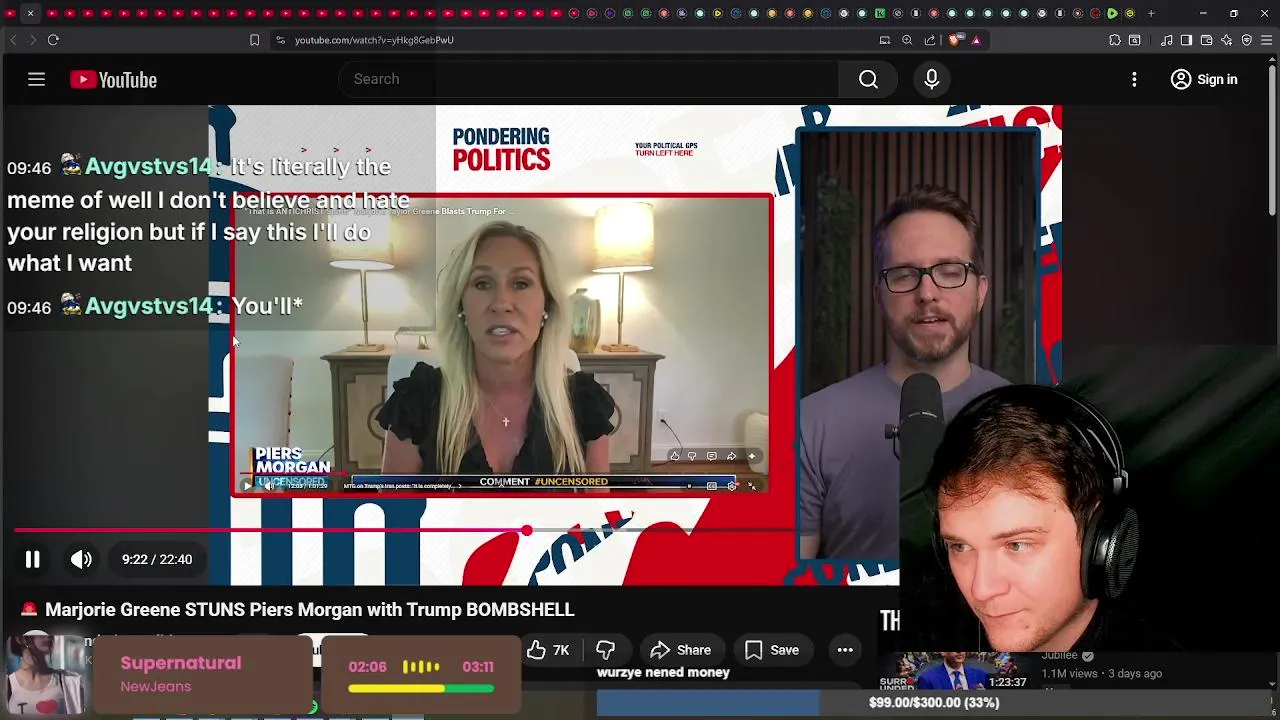
Task: Open the browser main hamburger menu
Action: (x=1267, y=40)
